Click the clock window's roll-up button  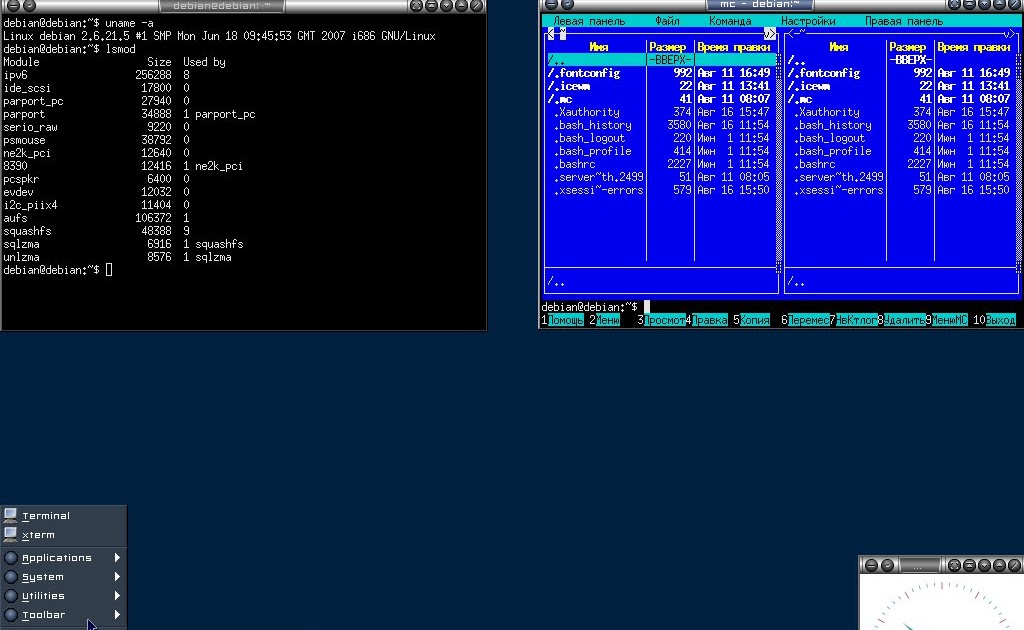coord(969,565)
